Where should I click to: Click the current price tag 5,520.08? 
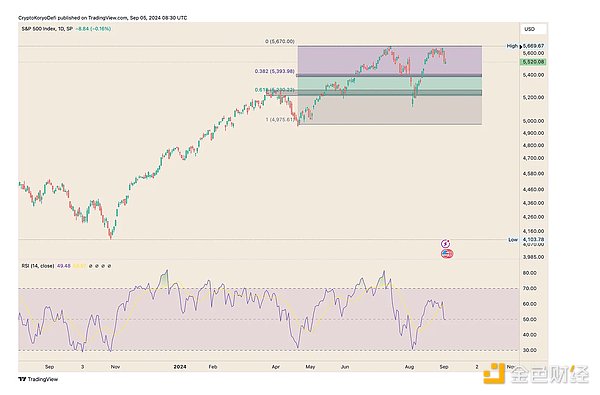click(533, 62)
